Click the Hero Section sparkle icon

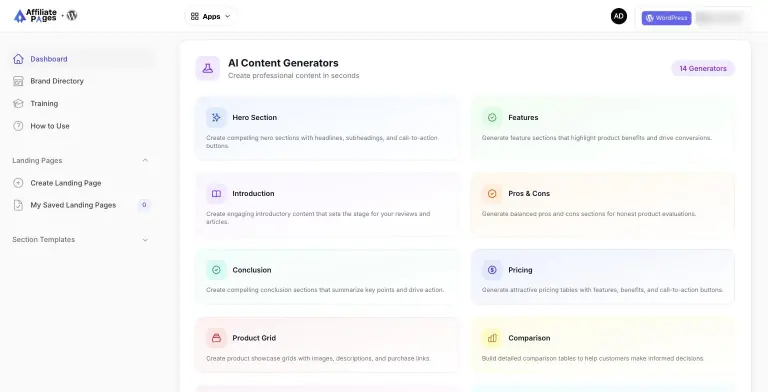click(216, 118)
